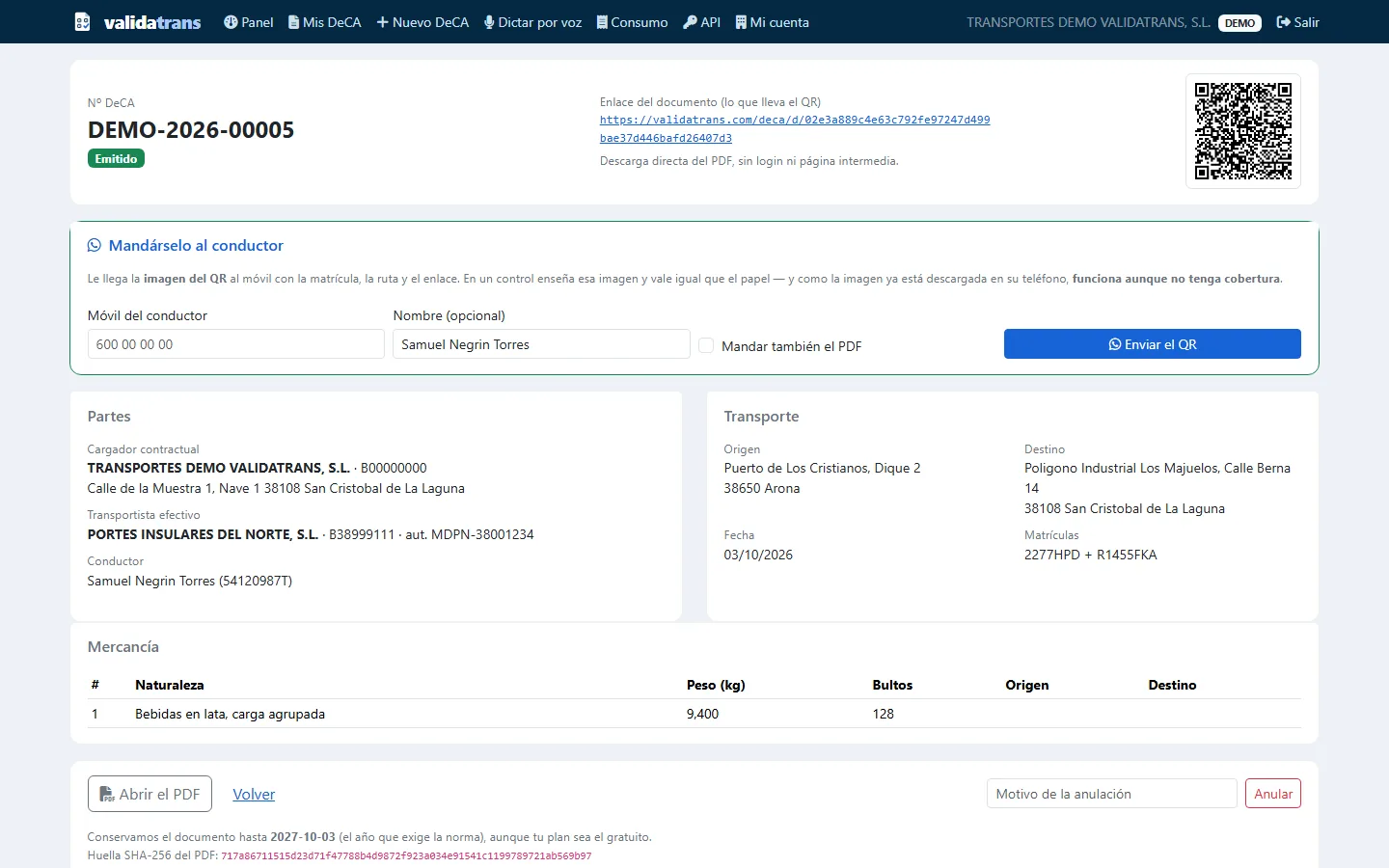Click the validatrans logo icon
The width and height of the screenshot is (1389, 868).
[83, 22]
